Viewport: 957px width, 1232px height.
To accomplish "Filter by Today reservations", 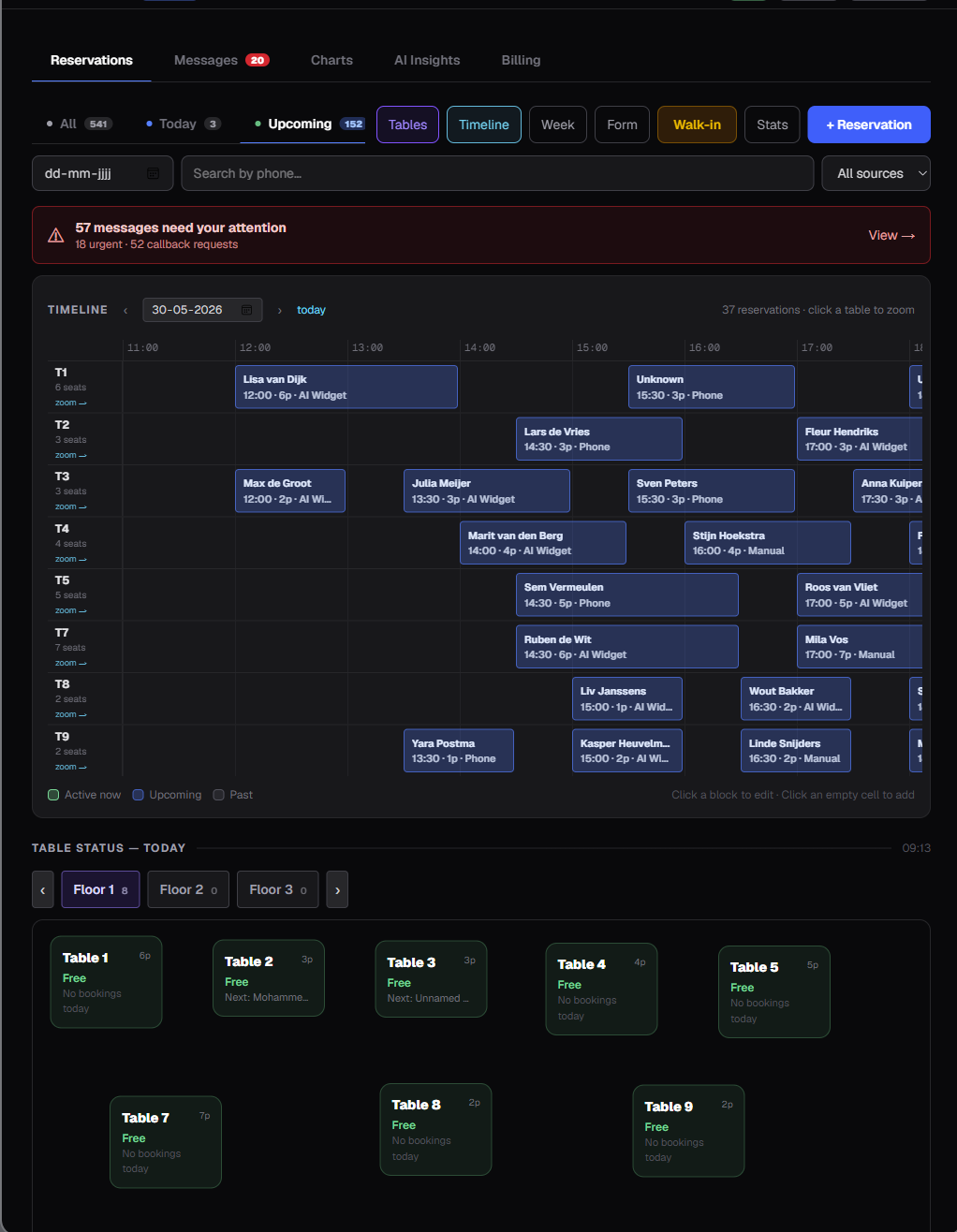I will 184,124.
